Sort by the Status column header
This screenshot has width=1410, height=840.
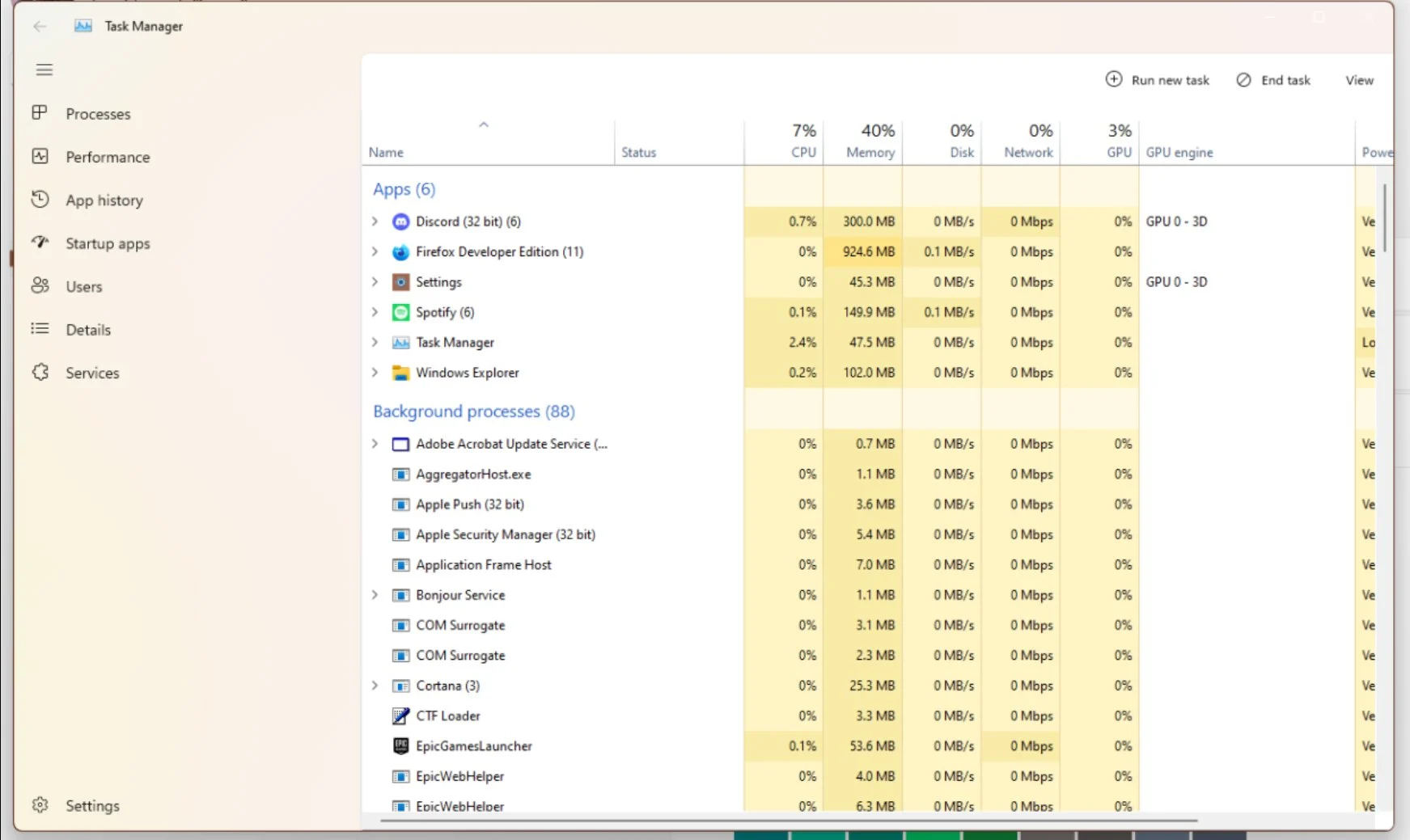(x=639, y=152)
